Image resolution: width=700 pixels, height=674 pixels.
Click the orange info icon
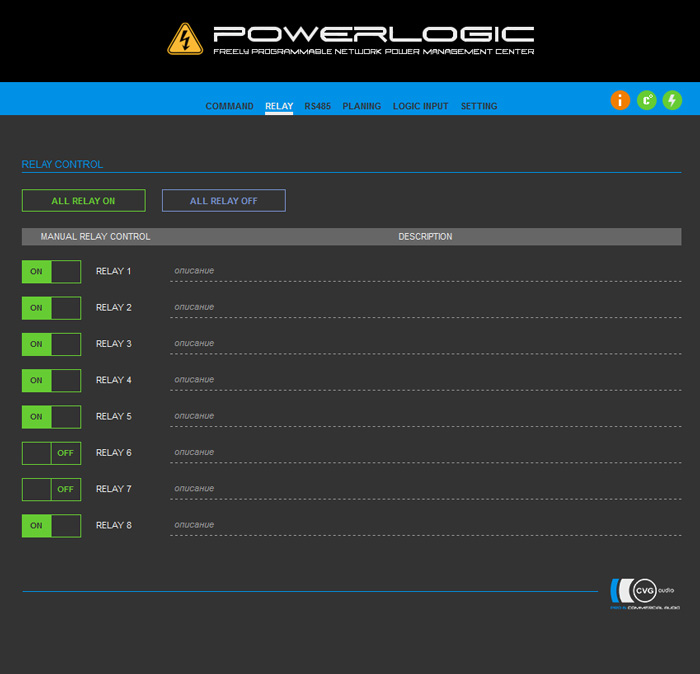[620, 100]
